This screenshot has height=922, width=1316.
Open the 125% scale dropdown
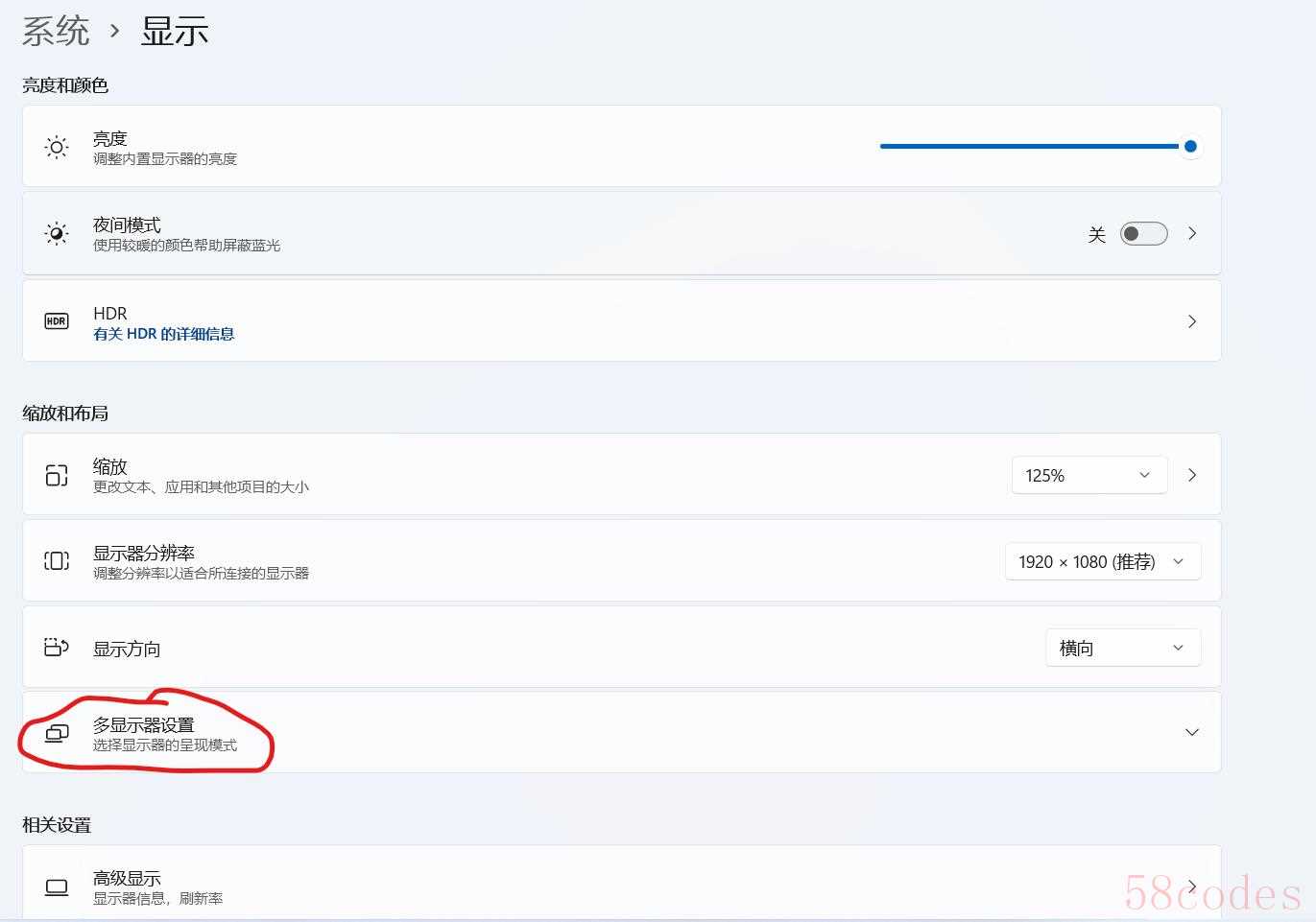1089,475
